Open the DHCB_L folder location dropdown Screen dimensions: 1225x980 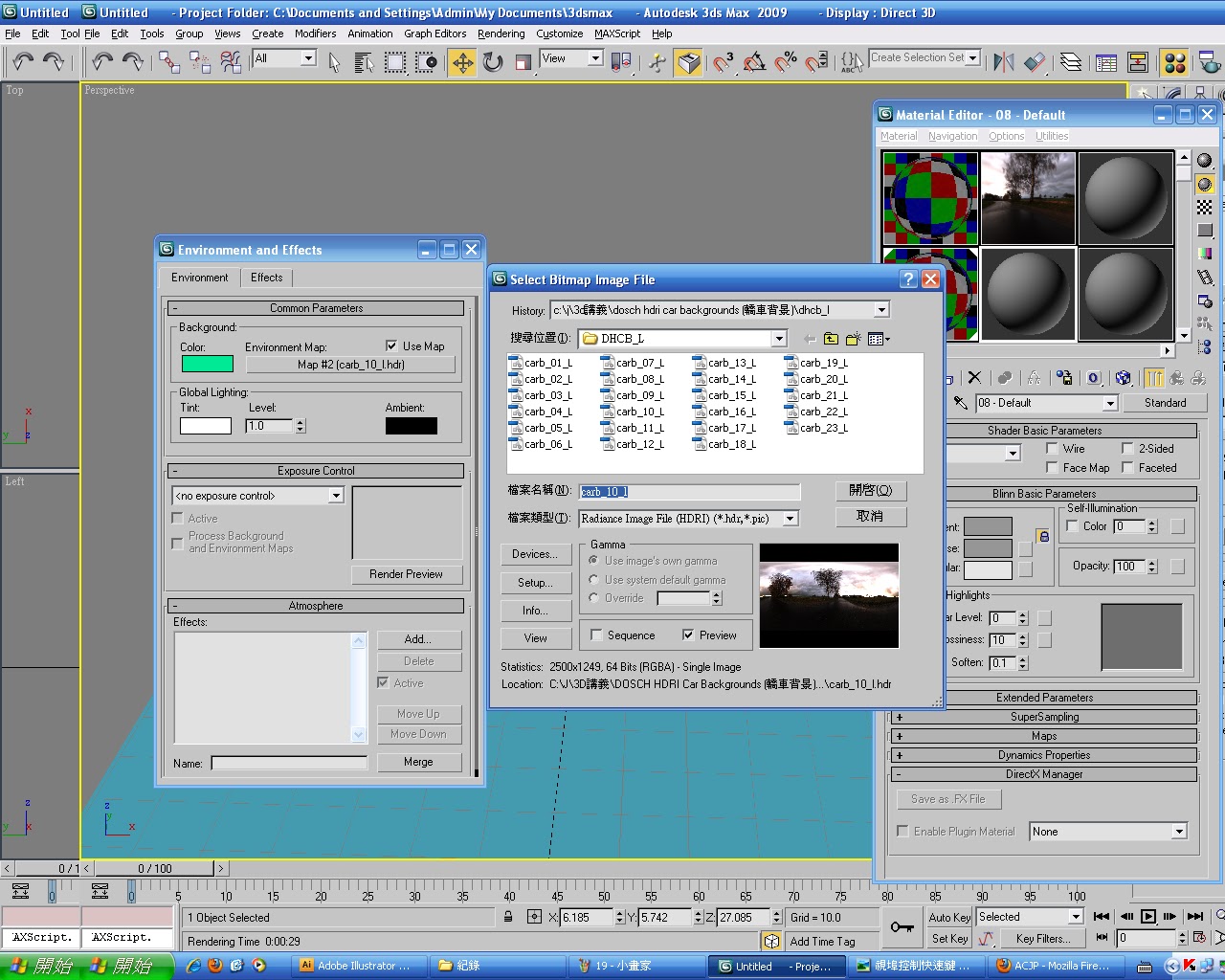point(779,338)
